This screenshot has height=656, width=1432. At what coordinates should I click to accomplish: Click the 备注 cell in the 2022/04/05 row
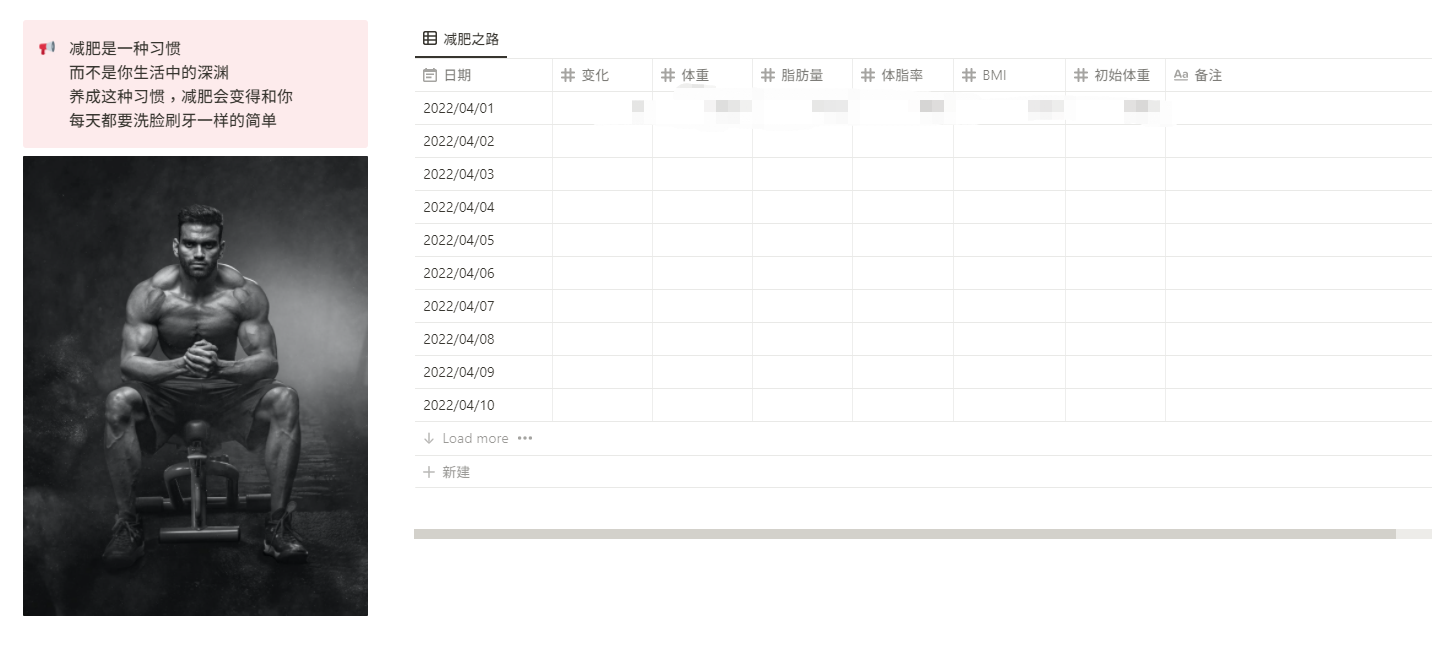(x=1298, y=240)
